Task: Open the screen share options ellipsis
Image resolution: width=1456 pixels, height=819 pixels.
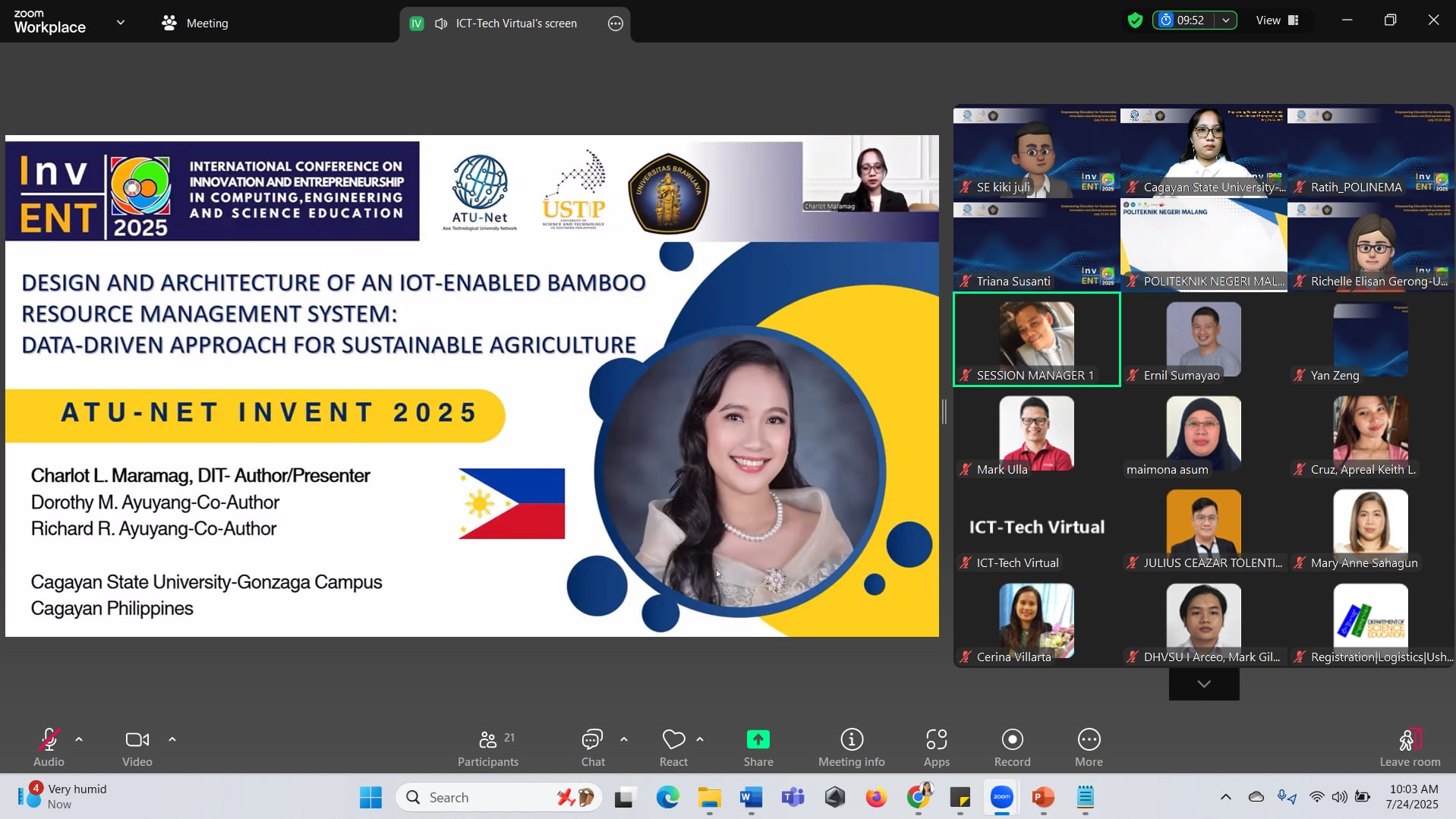Action: click(x=616, y=24)
